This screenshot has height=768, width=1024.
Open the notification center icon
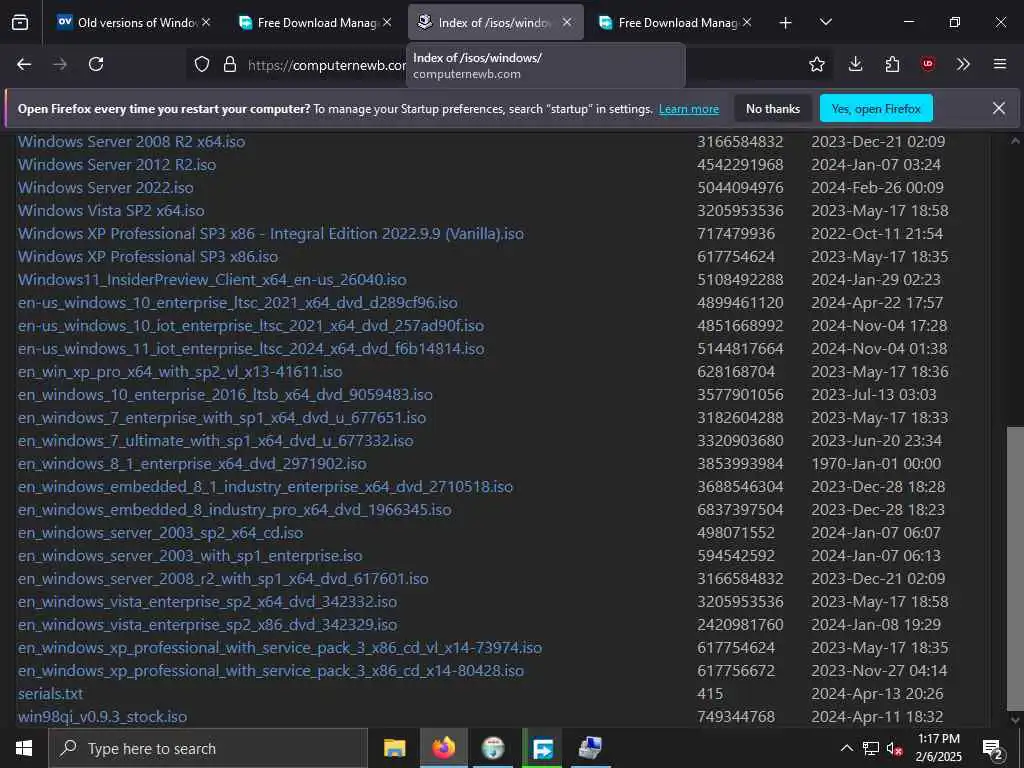click(x=993, y=749)
